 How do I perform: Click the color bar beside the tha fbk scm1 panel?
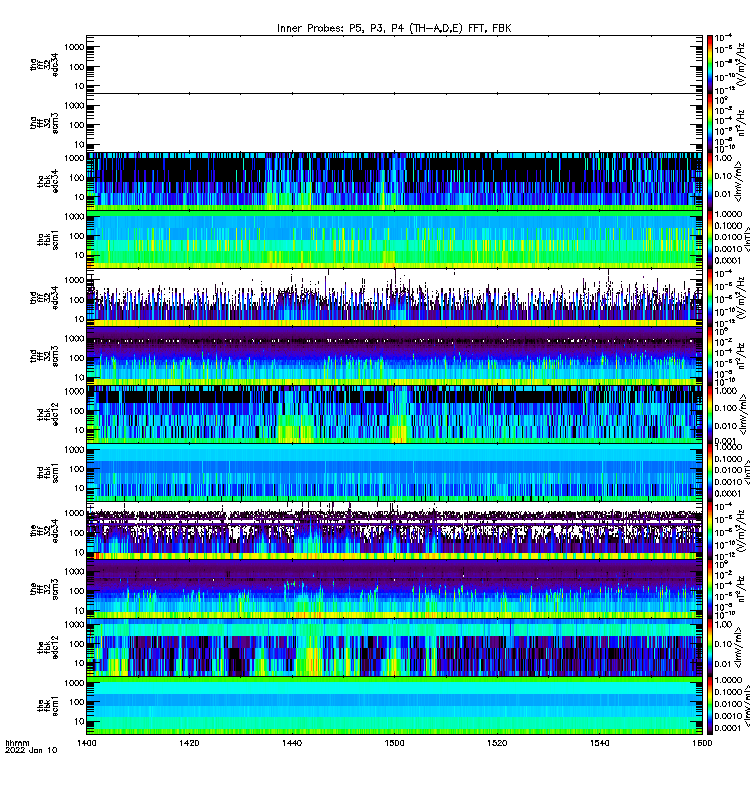(710, 239)
